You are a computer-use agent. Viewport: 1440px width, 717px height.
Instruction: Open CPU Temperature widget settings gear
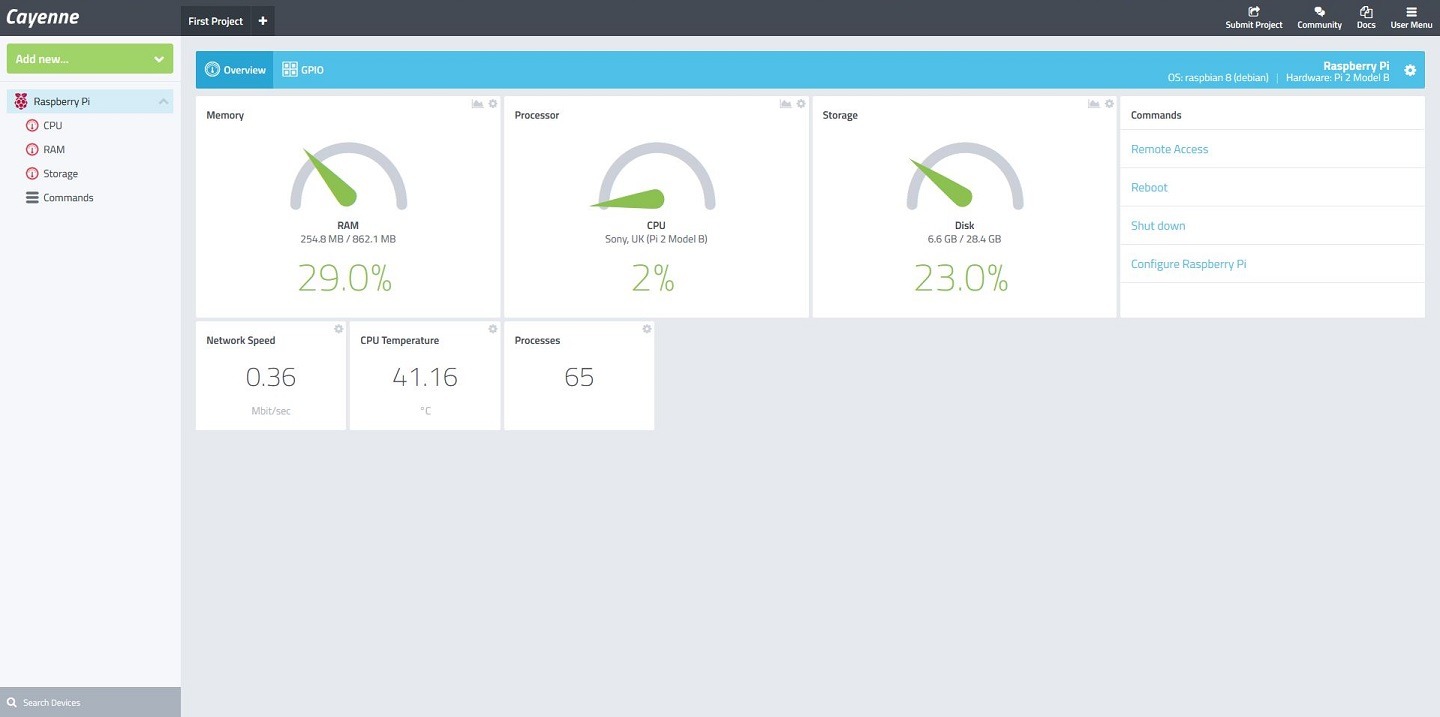tap(493, 329)
